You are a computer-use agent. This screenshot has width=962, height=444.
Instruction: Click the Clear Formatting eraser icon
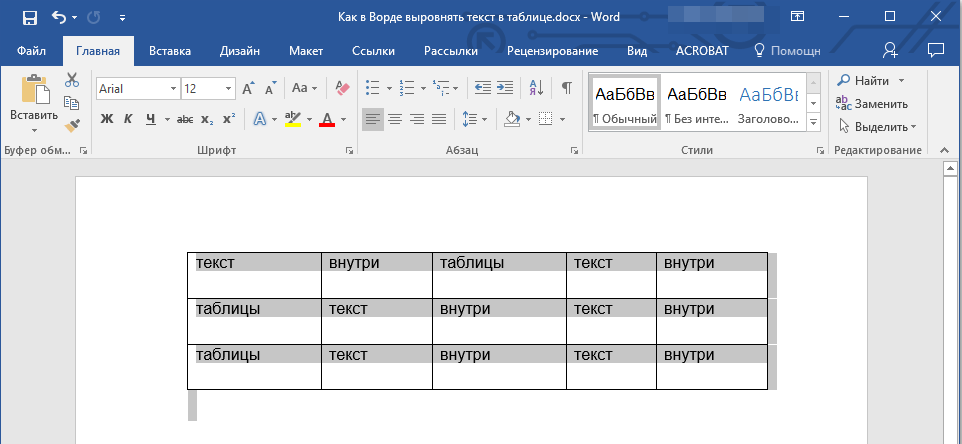point(343,88)
